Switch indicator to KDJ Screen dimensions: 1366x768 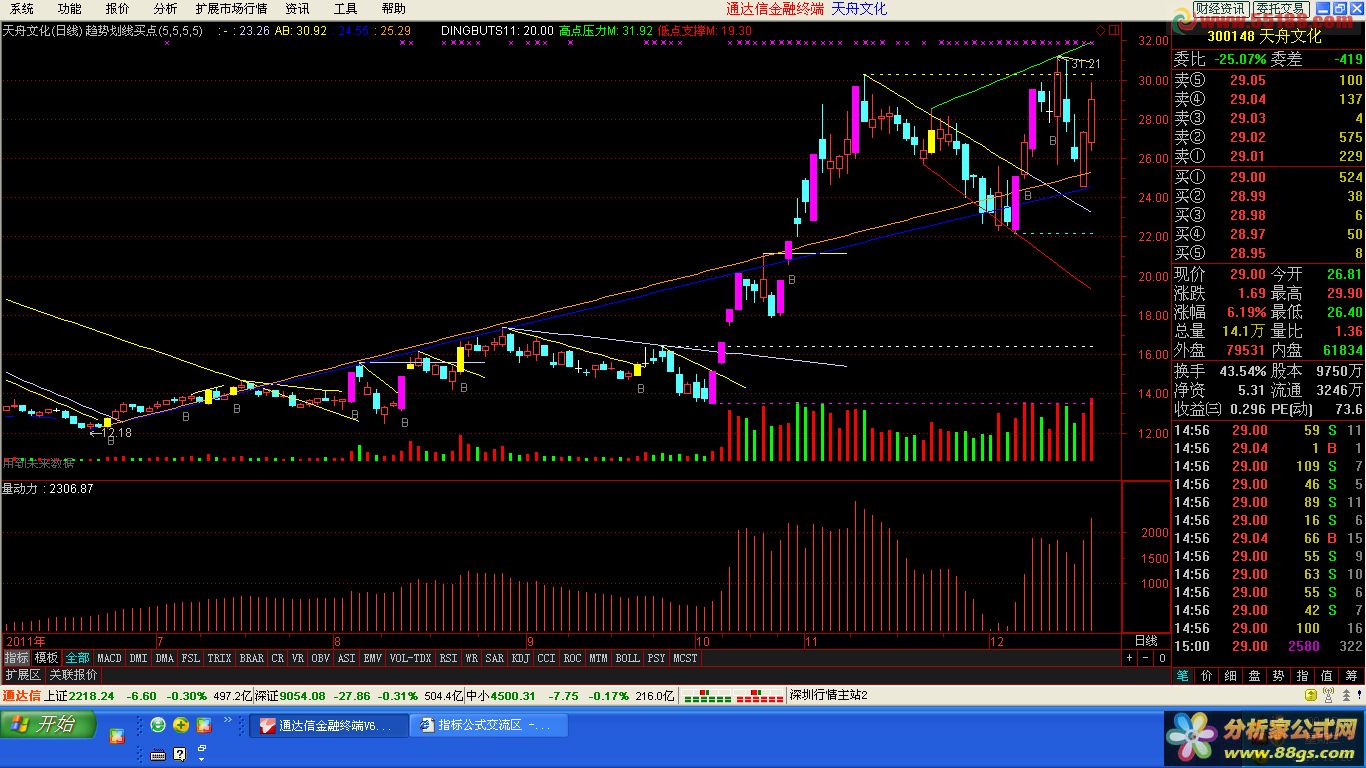(521, 658)
